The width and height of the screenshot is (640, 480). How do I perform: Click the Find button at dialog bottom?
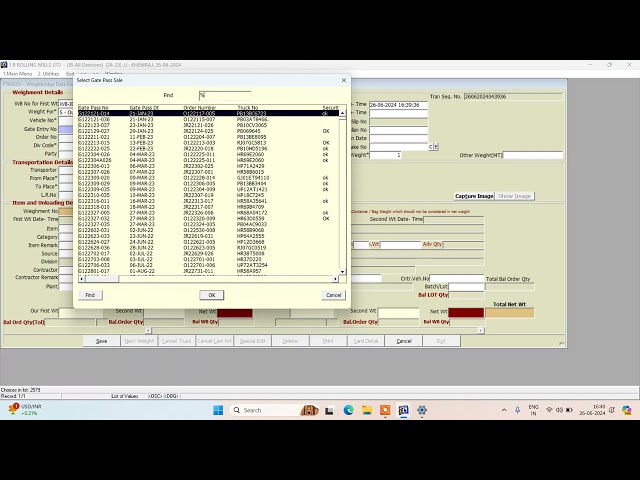coord(90,295)
